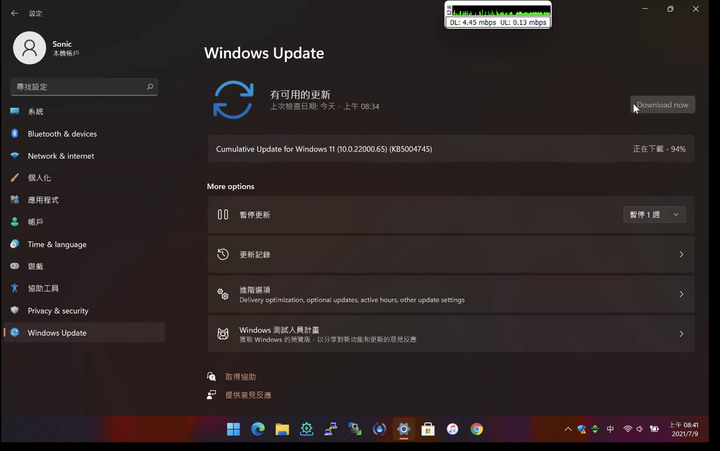
Task: Click the 正在下載 - 94% progress status
Action: [x=659, y=149]
